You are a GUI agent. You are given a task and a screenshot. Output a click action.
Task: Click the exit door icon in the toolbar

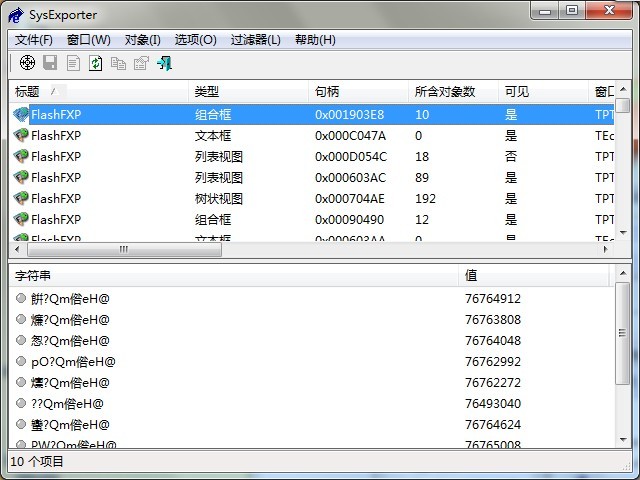click(x=164, y=63)
